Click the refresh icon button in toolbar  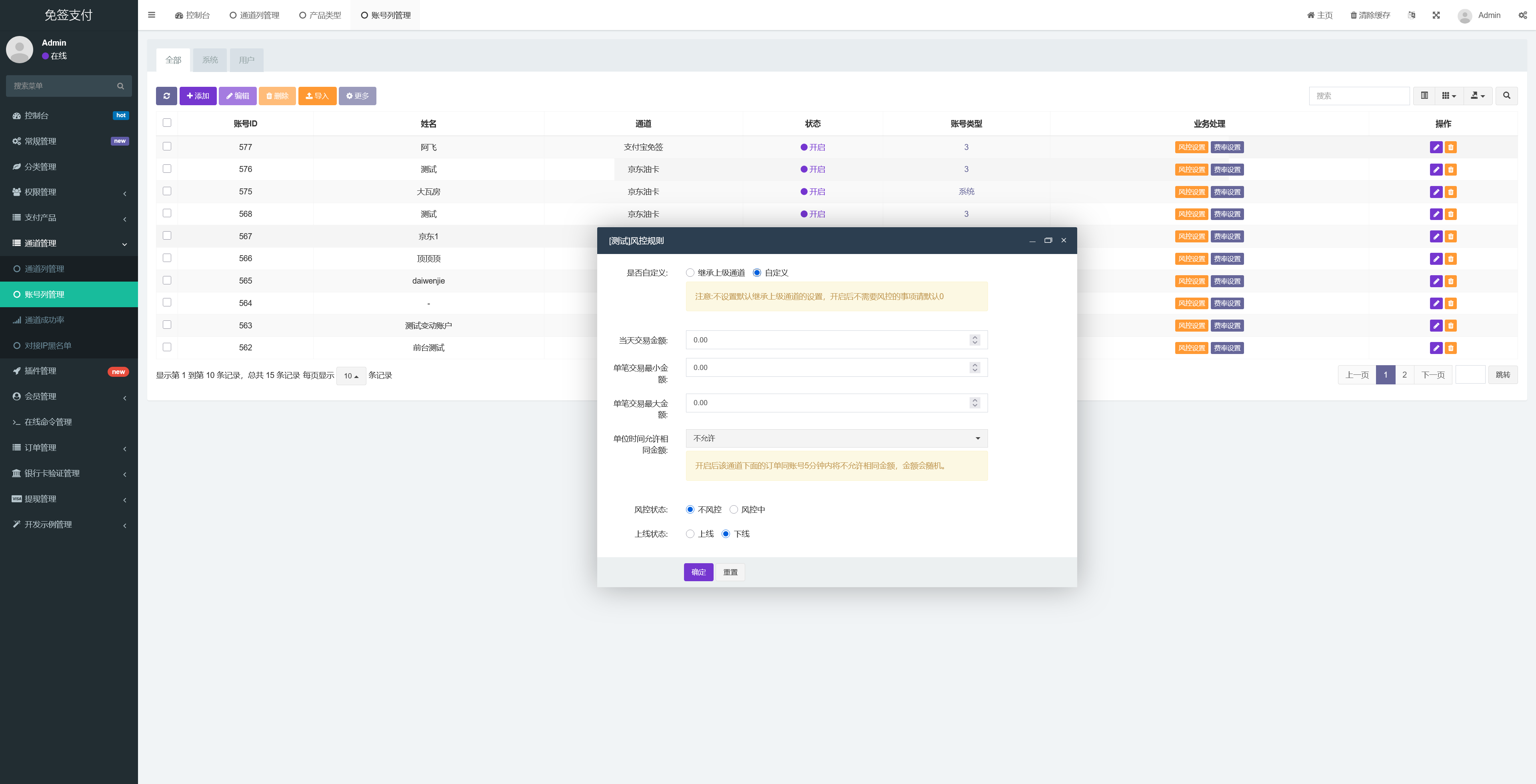(166, 96)
